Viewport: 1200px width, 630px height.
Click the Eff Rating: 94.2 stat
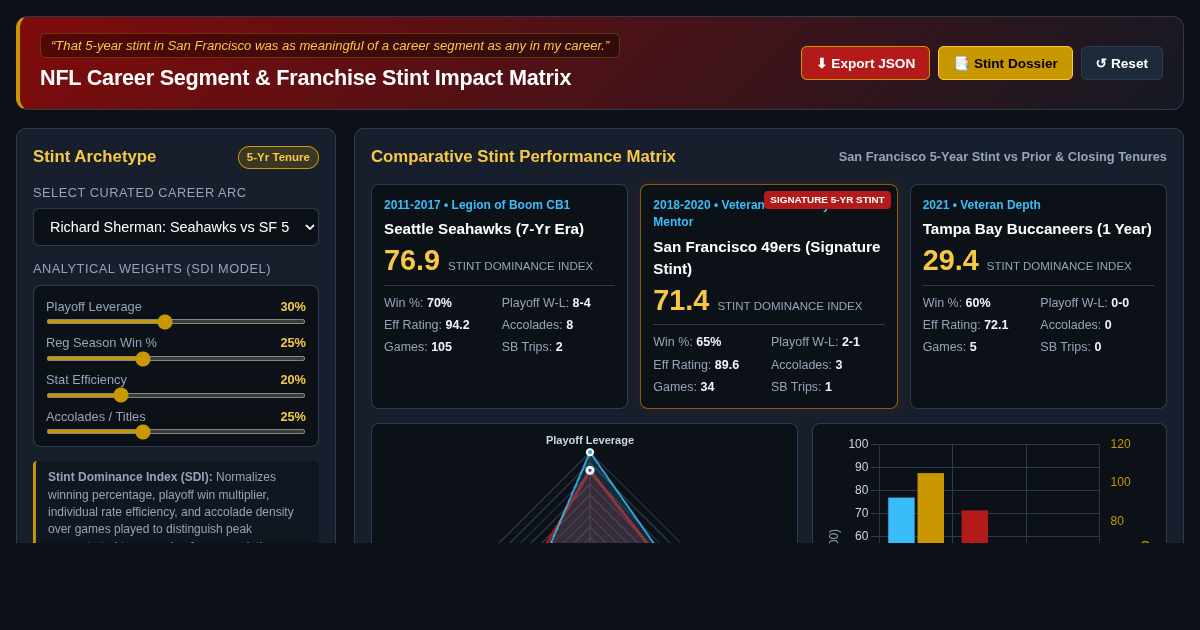tap(427, 325)
